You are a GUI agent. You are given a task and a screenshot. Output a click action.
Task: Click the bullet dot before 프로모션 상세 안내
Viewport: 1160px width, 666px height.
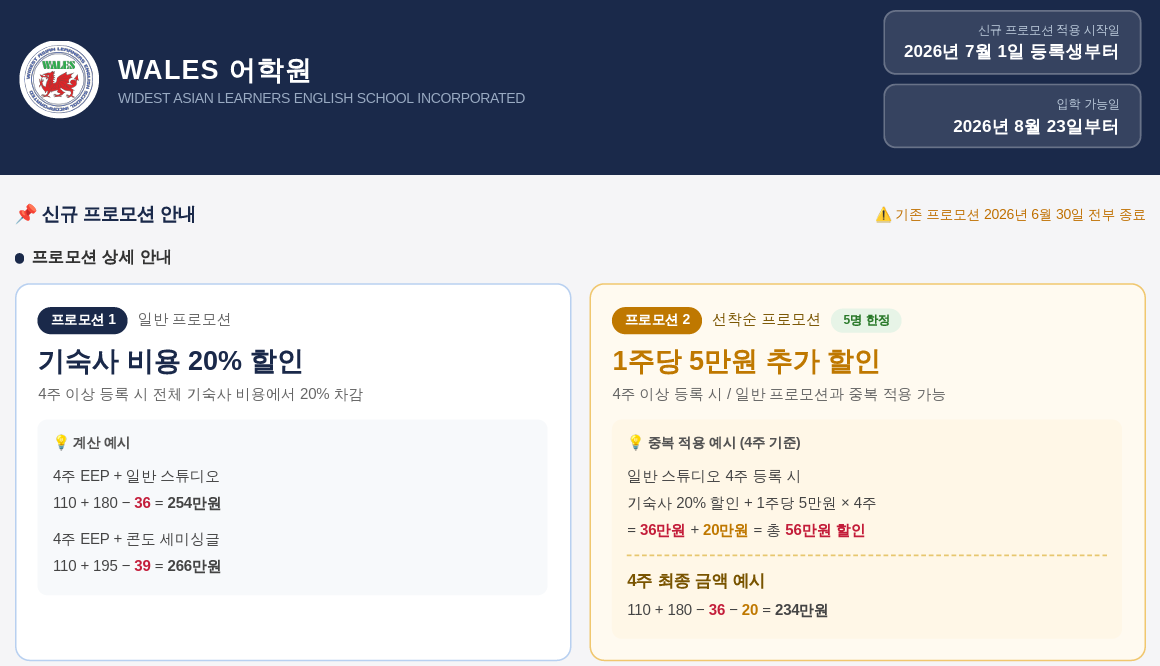point(19,258)
